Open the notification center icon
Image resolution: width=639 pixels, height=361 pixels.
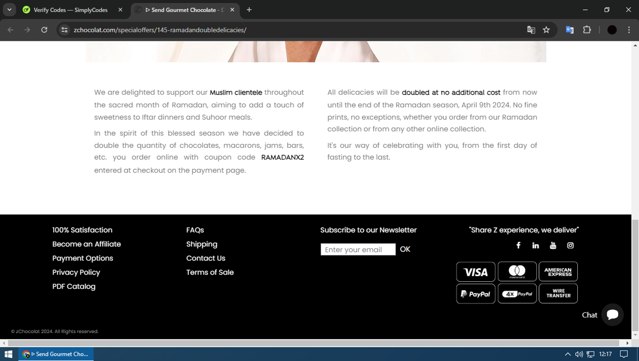[x=624, y=354]
